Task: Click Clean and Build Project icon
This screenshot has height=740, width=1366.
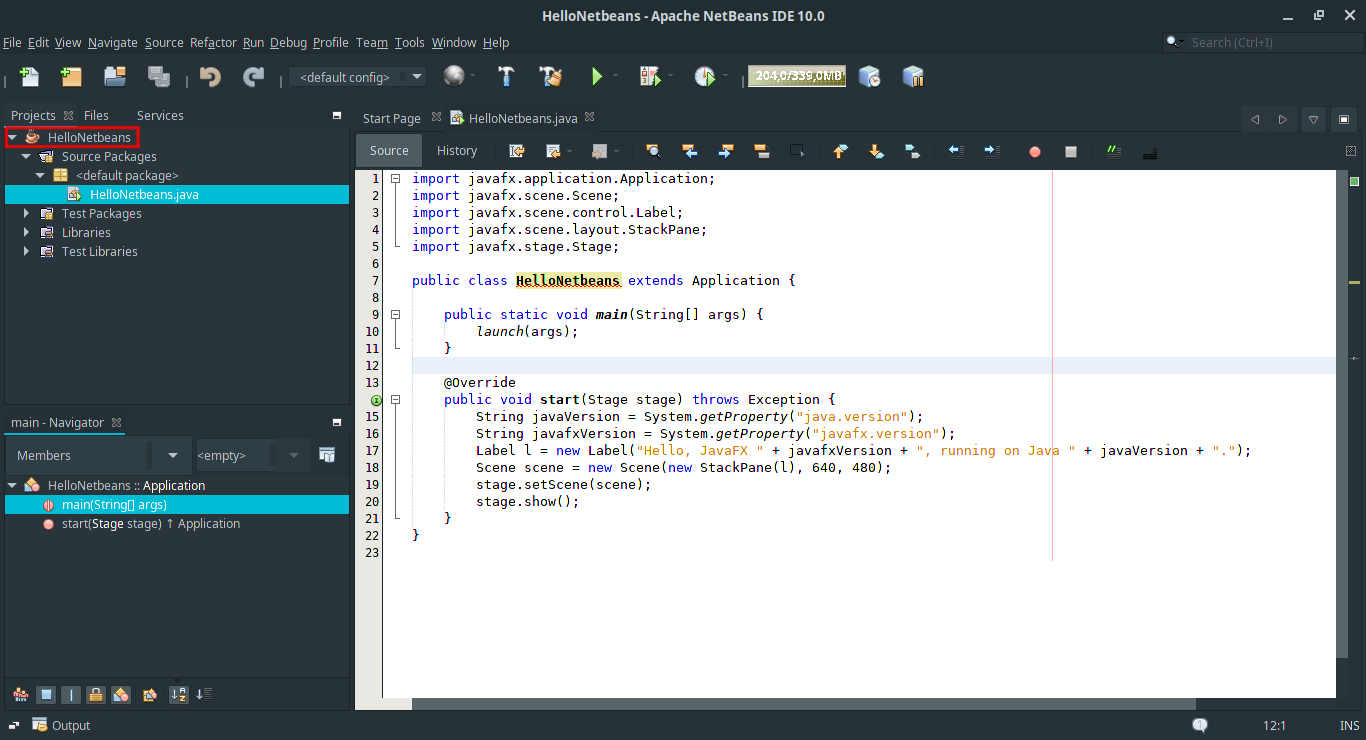Action: [551, 76]
